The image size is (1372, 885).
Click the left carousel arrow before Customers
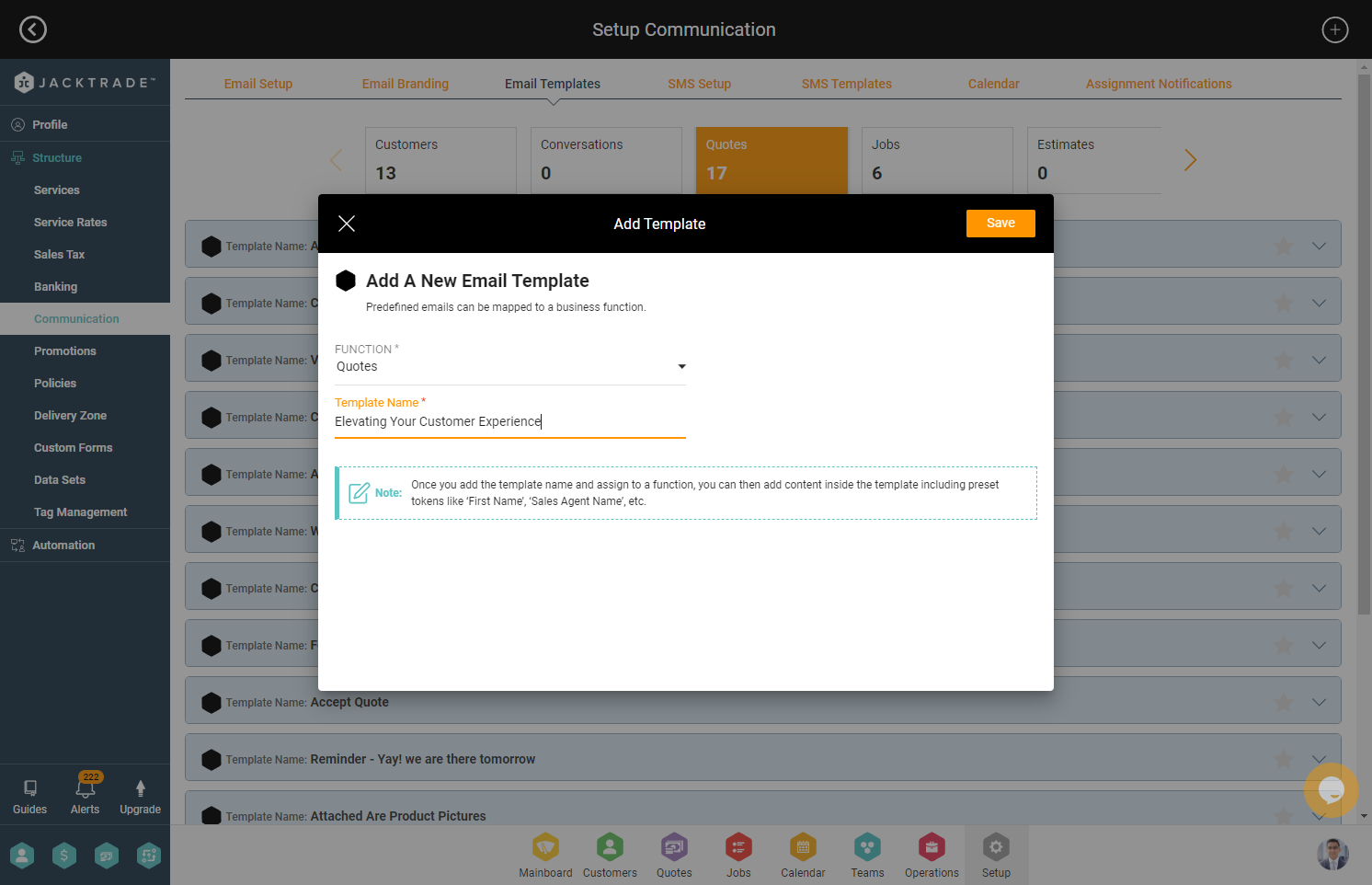(337, 160)
